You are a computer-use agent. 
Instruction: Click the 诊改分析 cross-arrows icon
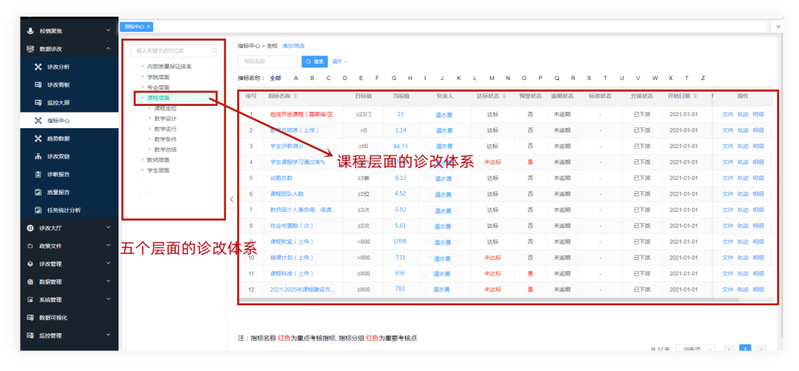click(x=38, y=67)
